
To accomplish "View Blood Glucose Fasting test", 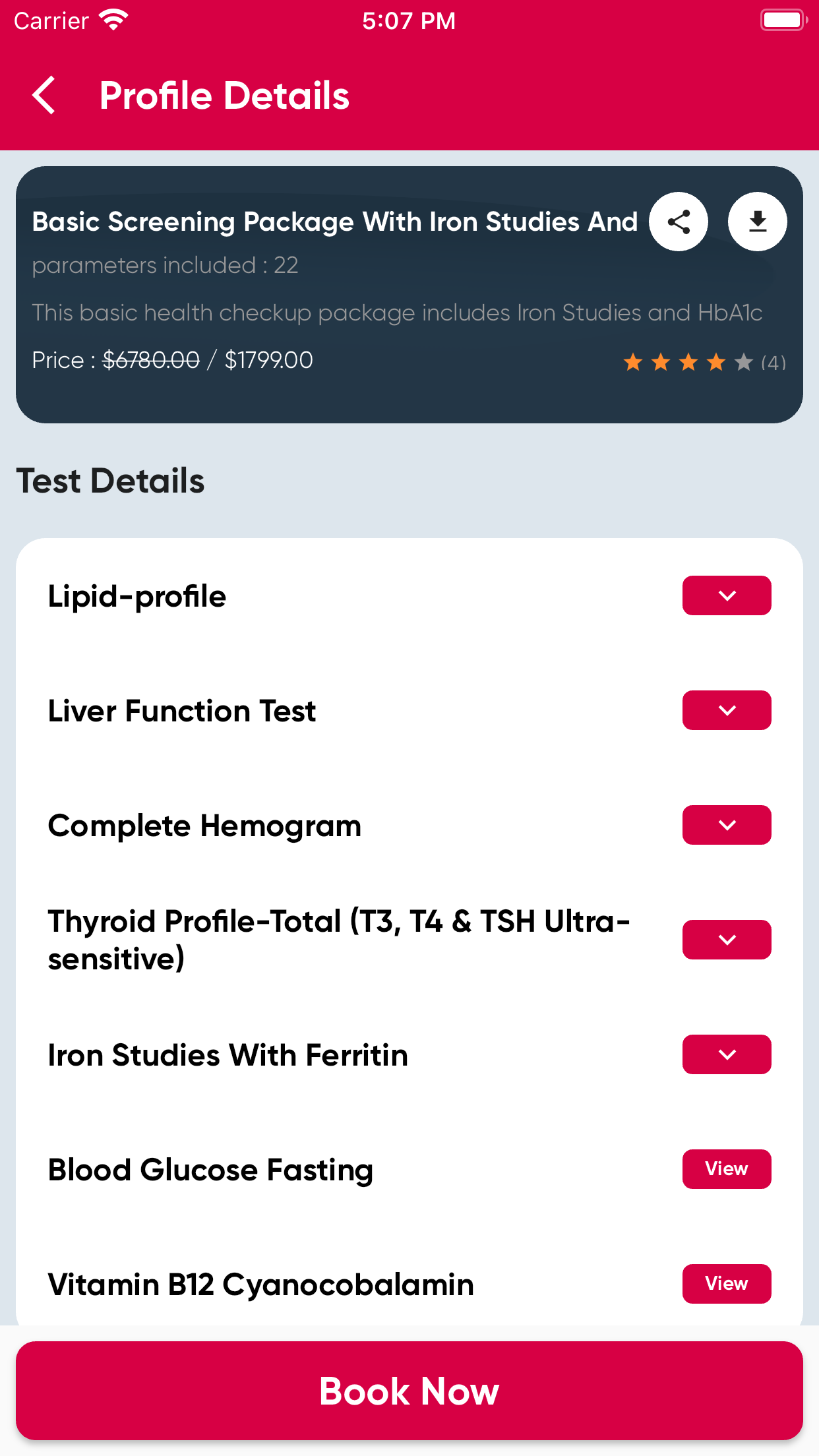I will point(727,1169).
